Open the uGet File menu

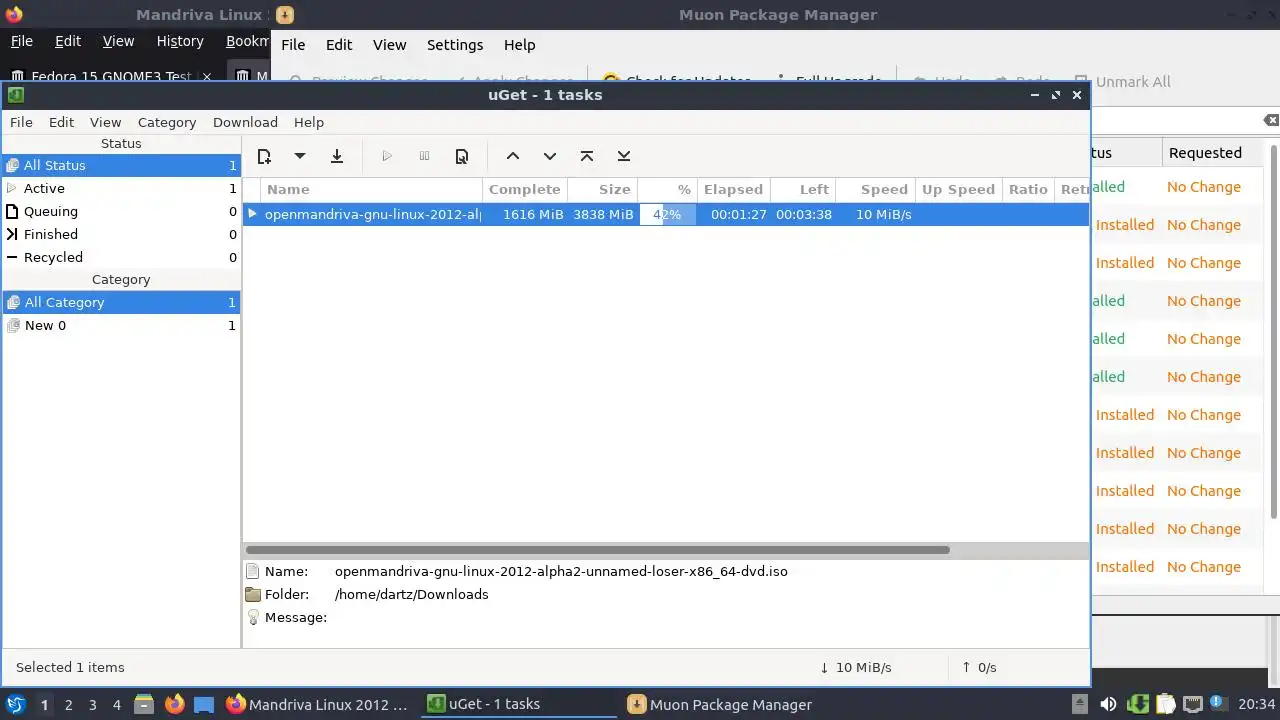pos(21,122)
